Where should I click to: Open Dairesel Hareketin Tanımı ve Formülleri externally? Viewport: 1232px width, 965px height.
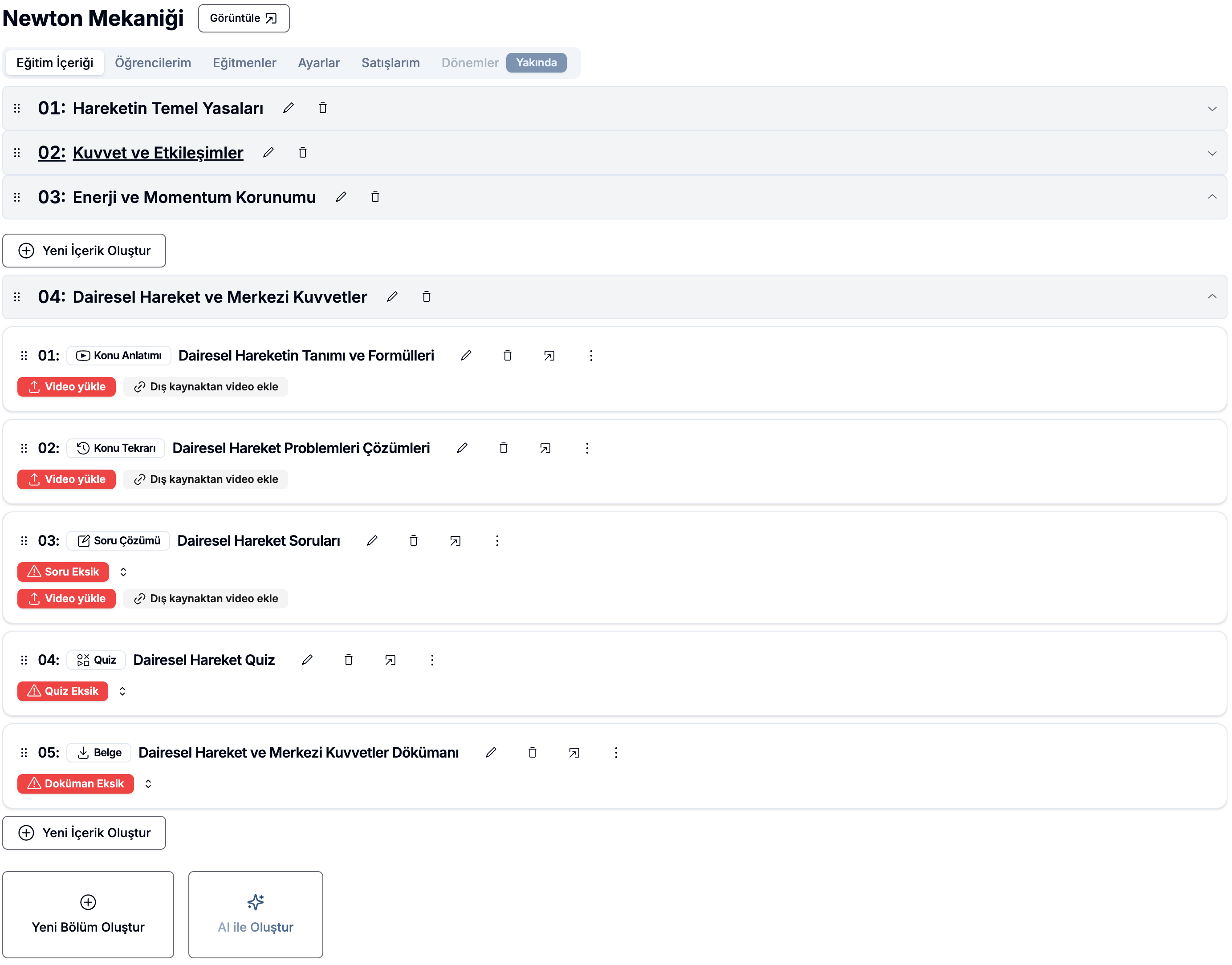[x=549, y=355]
